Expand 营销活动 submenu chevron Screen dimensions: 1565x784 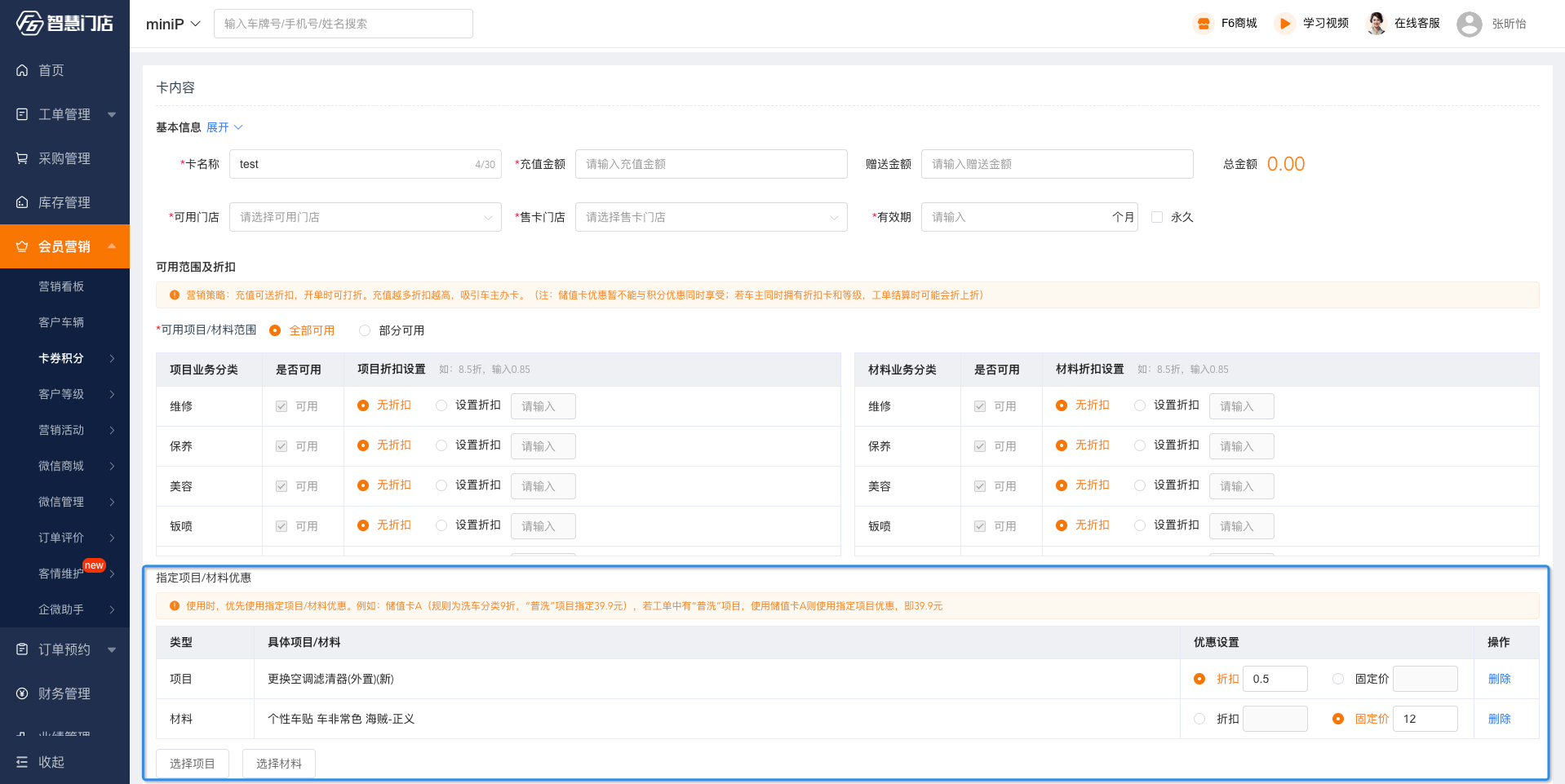112,430
